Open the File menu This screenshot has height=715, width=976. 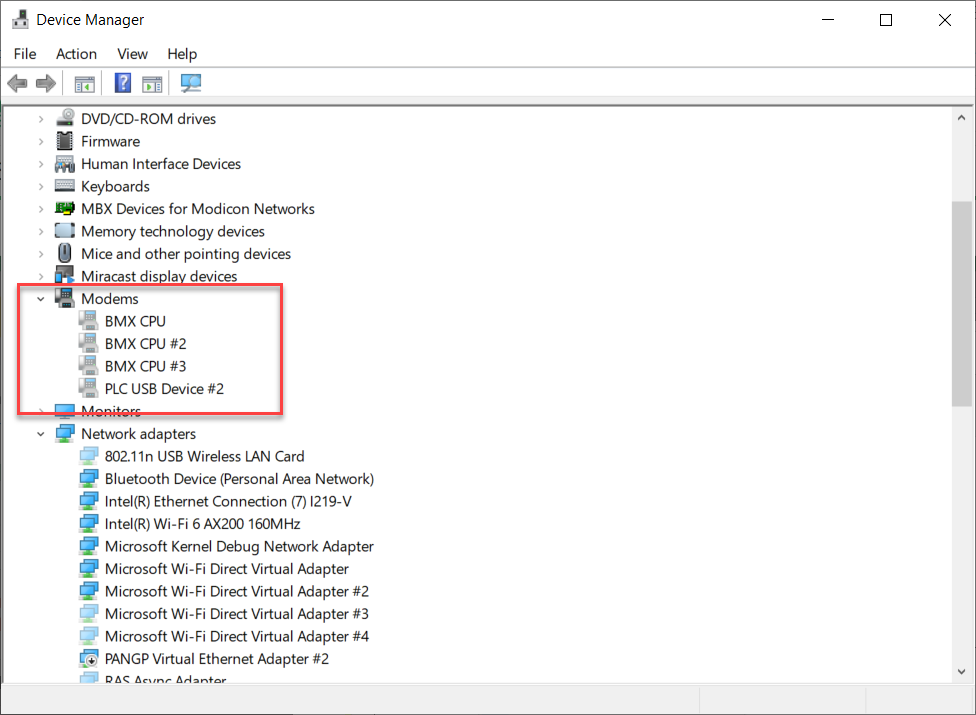[x=25, y=54]
